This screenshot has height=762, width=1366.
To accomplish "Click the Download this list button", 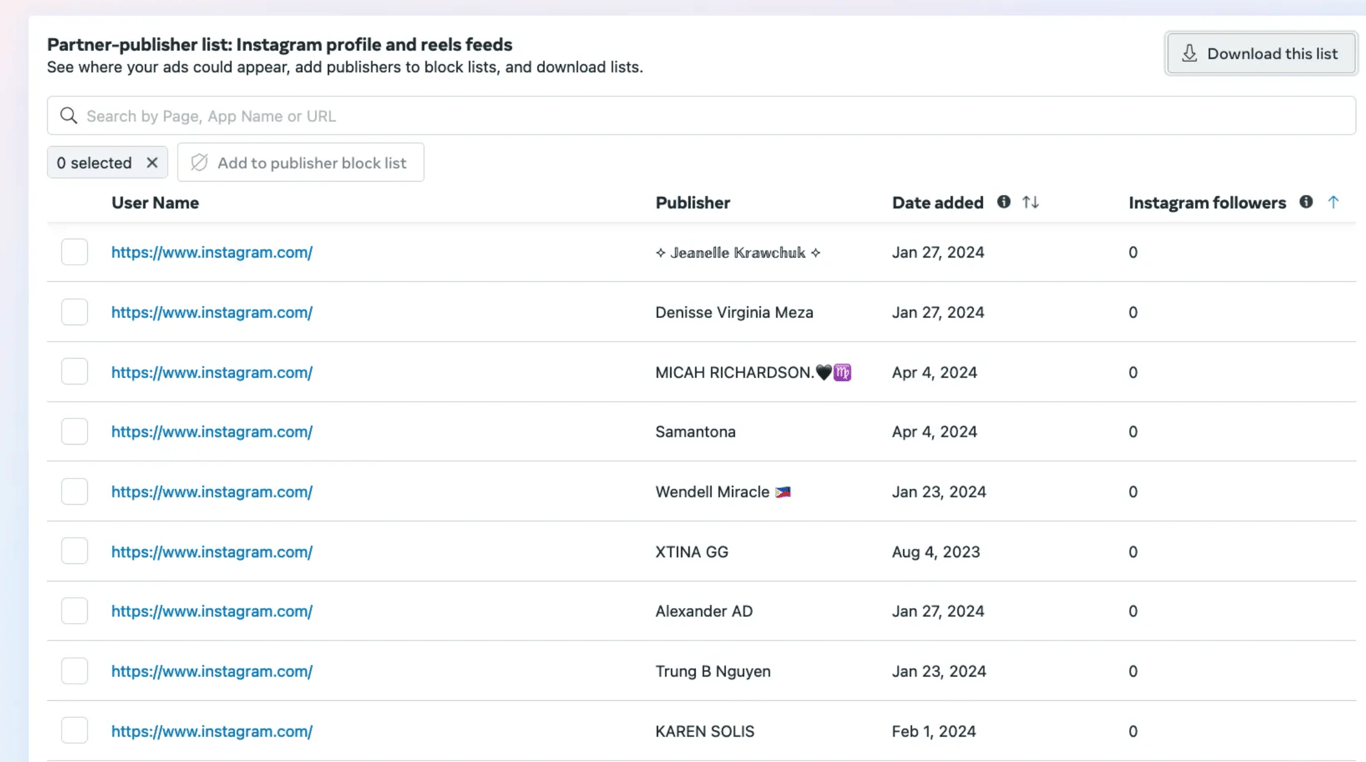I will (x=1261, y=53).
